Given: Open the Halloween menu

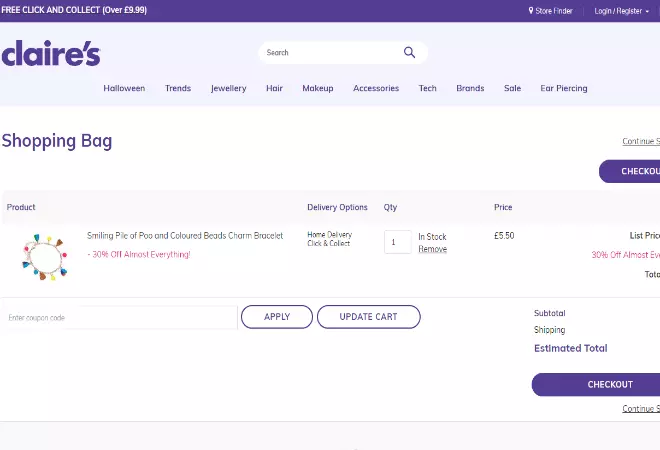Looking at the screenshot, I should [124, 88].
